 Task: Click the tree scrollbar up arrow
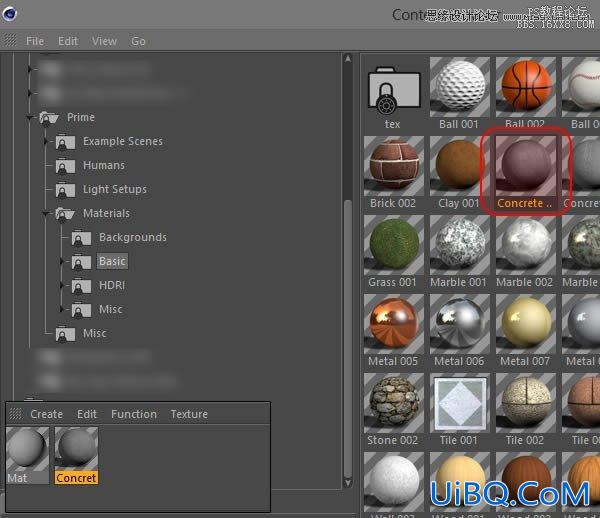(x=347, y=59)
